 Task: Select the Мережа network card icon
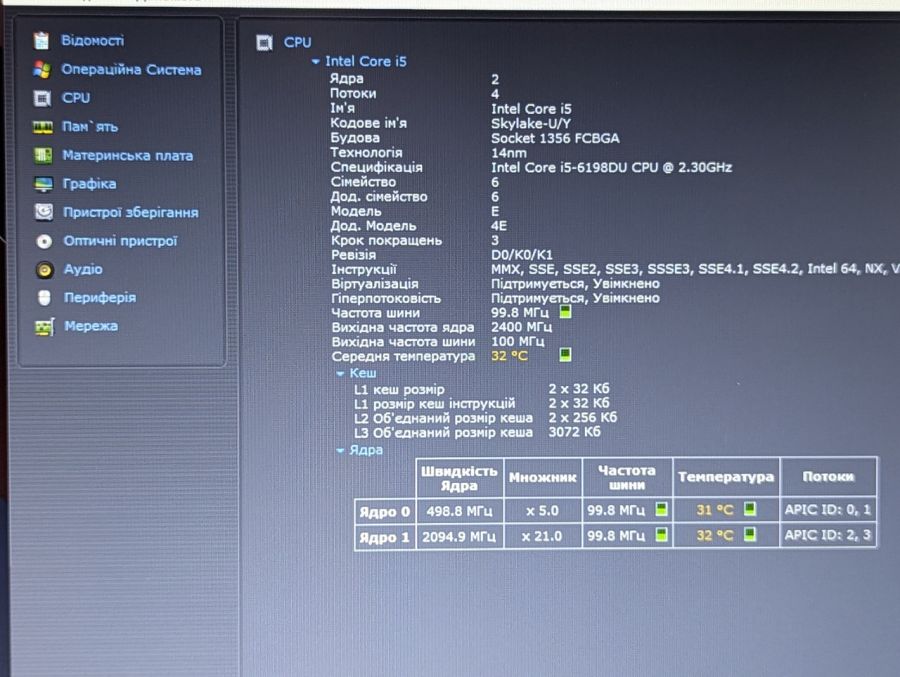point(44,327)
